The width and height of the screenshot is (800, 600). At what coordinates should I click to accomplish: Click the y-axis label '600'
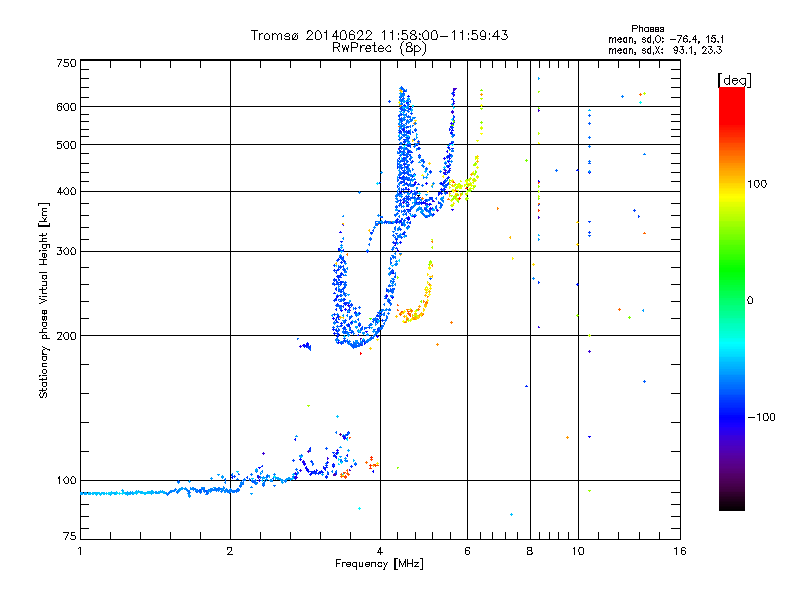point(66,107)
